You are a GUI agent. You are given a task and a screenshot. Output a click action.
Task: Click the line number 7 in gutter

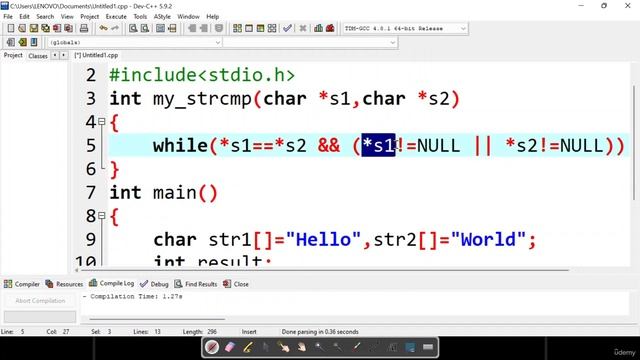pos(91,192)
